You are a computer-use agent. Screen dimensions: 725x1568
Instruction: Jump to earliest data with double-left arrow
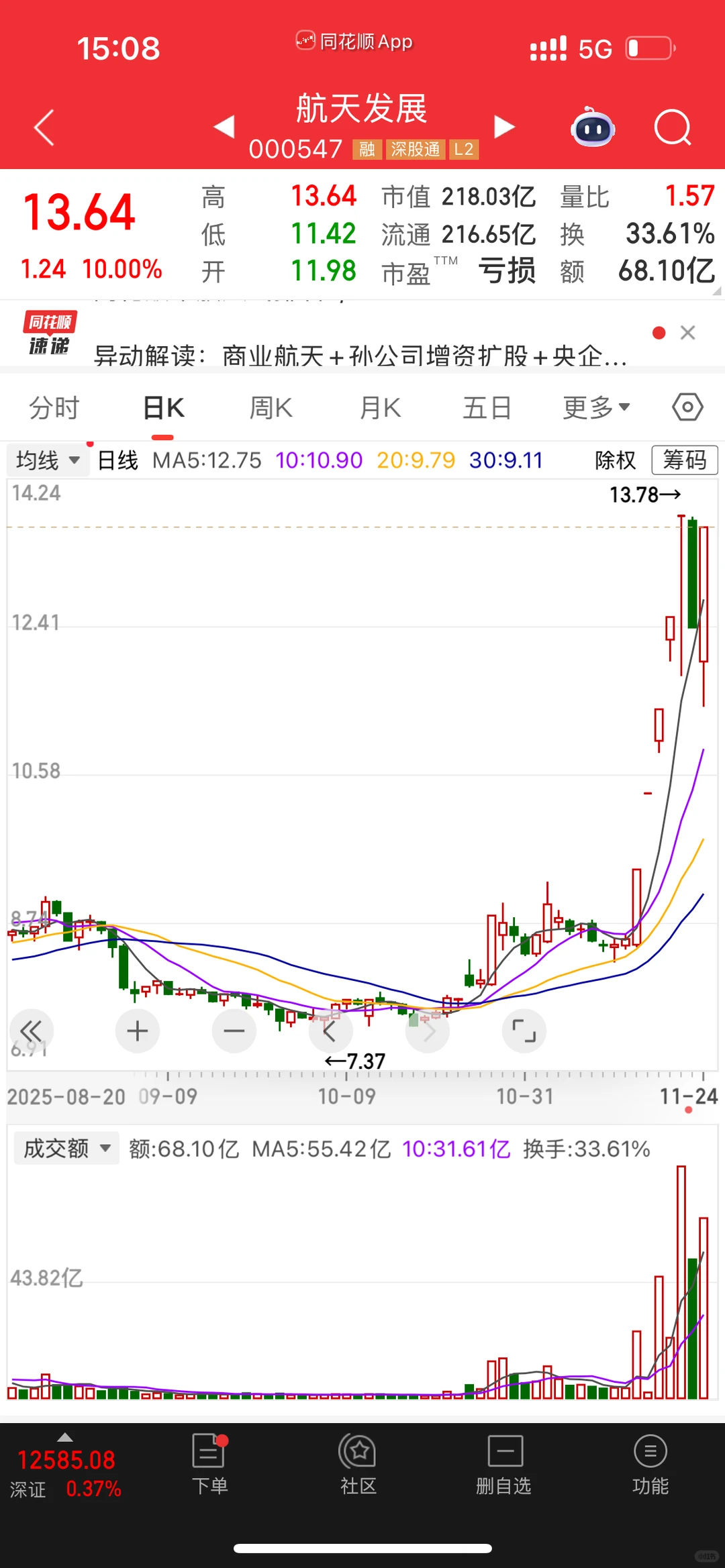tap(31, 1031)
